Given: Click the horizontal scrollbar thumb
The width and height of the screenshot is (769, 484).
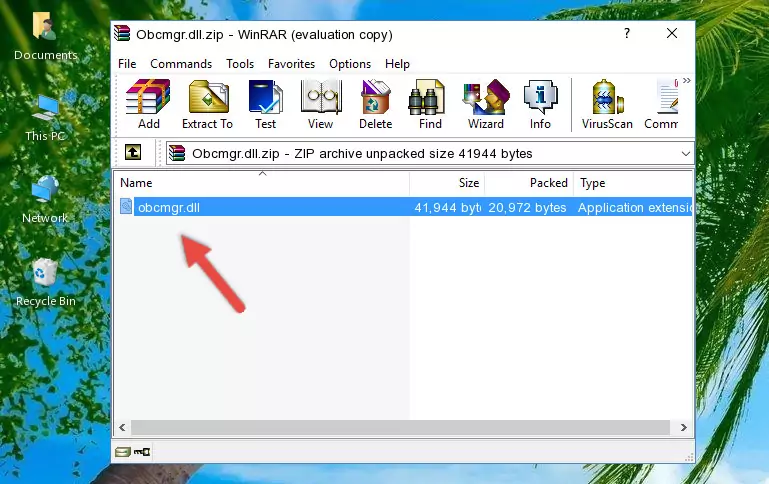Looking at the screenshot, I should [x=400, y=427].
